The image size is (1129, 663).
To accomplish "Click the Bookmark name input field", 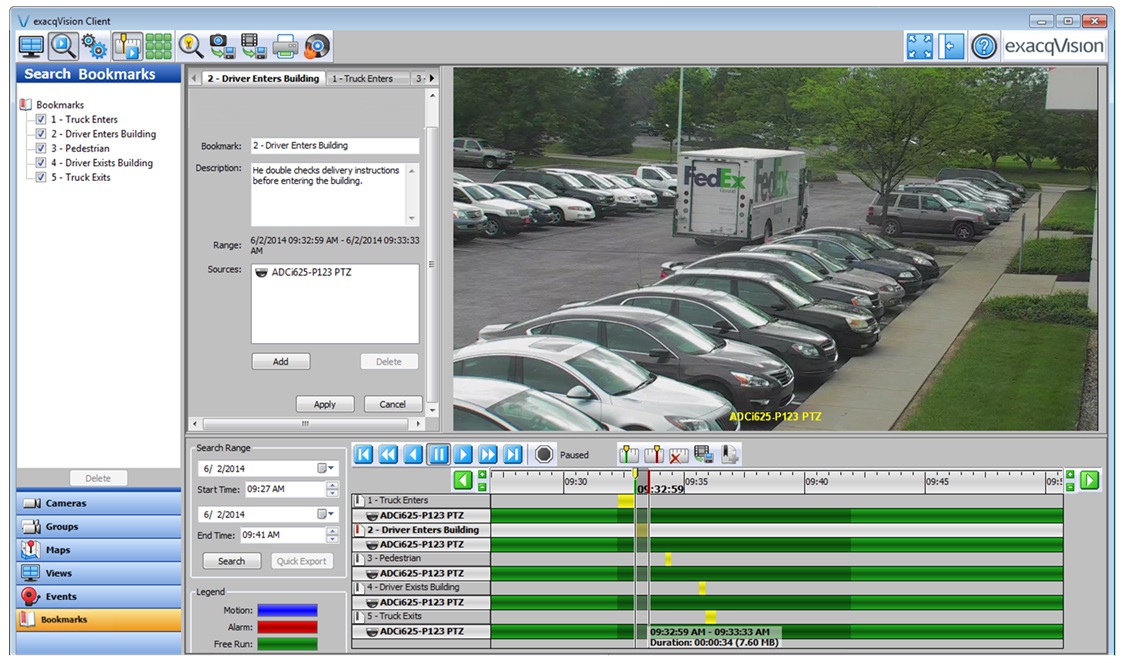I will [335, 145].
